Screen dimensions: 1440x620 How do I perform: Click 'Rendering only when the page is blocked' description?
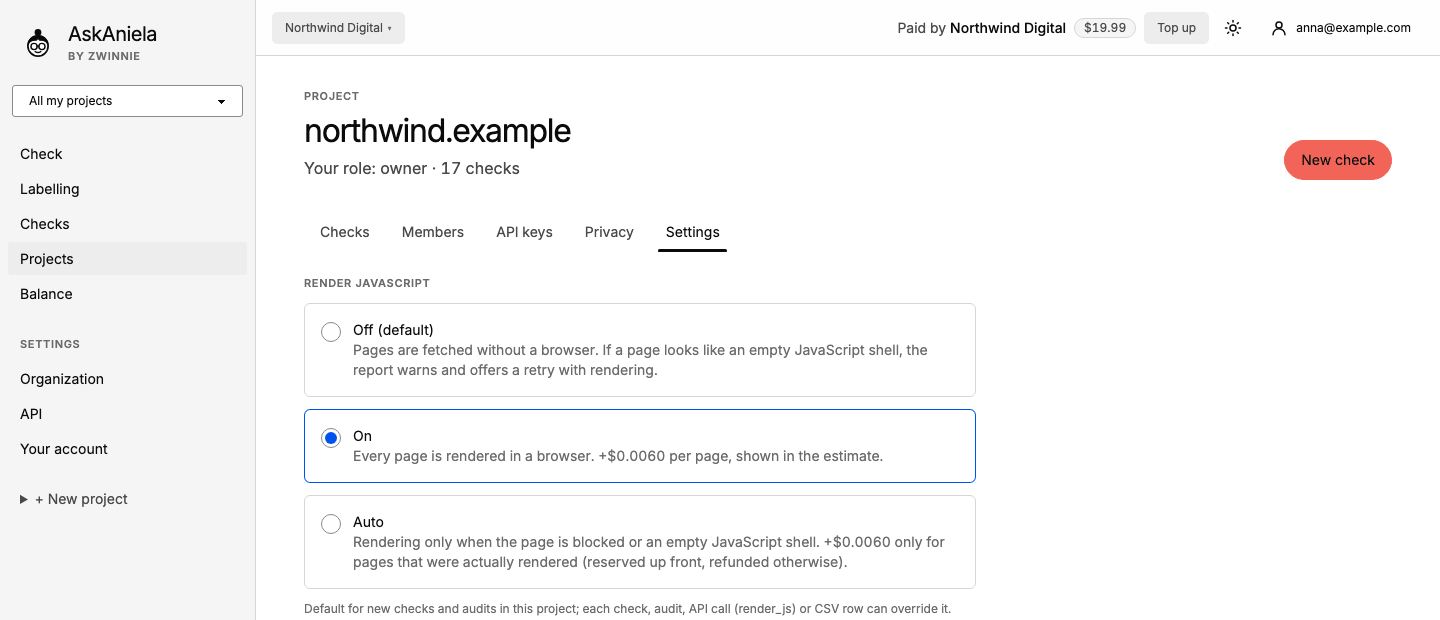[649, 552]
